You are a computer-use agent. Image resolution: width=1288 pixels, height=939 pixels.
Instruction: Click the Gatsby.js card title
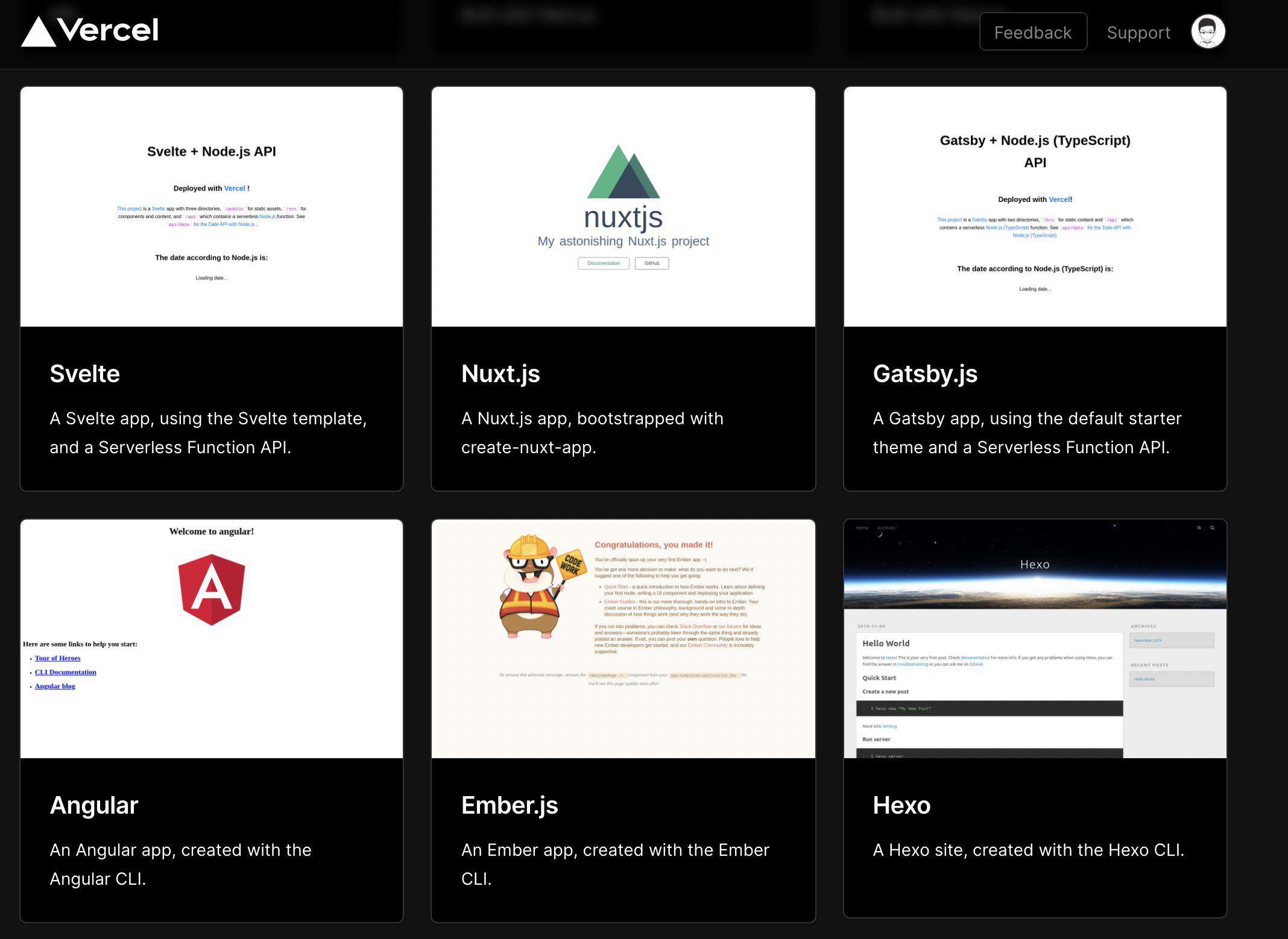click(925, 374)
